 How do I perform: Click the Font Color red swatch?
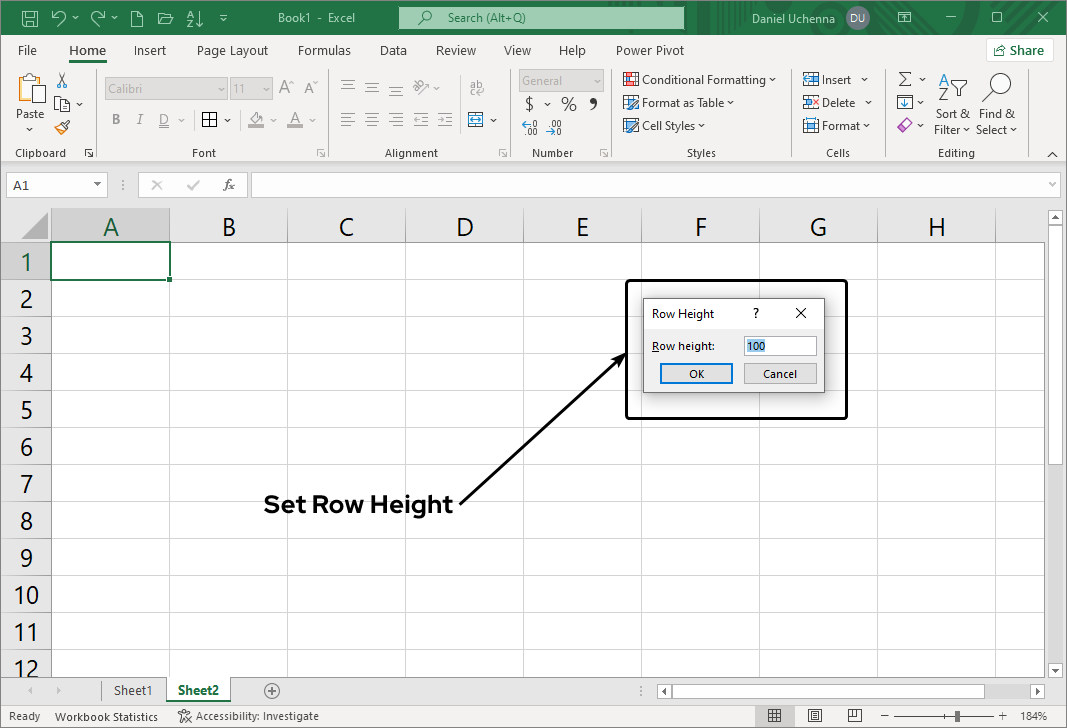point(295,124)
